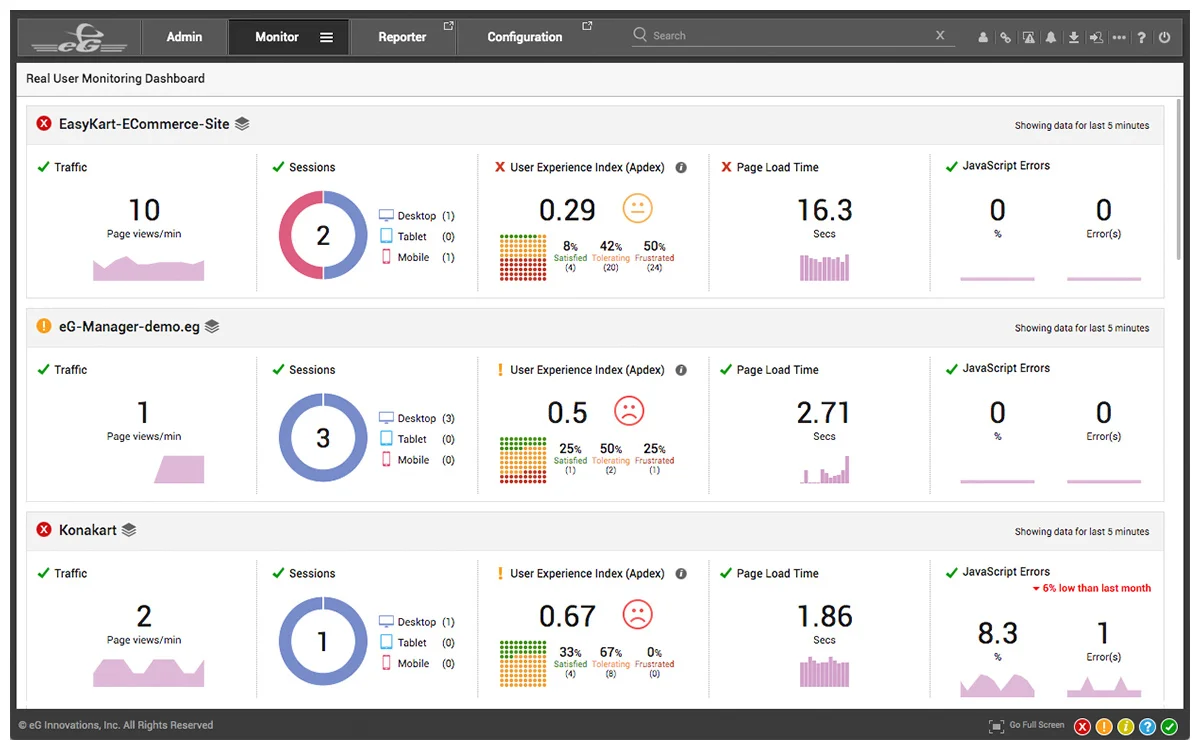Click the Go Full Screen button

point(1026,725)
